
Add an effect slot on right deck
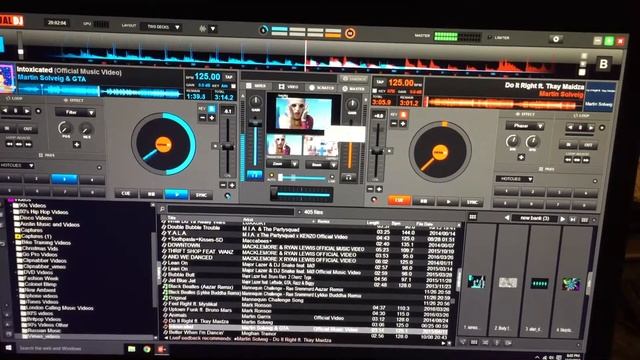click(521, 157)
